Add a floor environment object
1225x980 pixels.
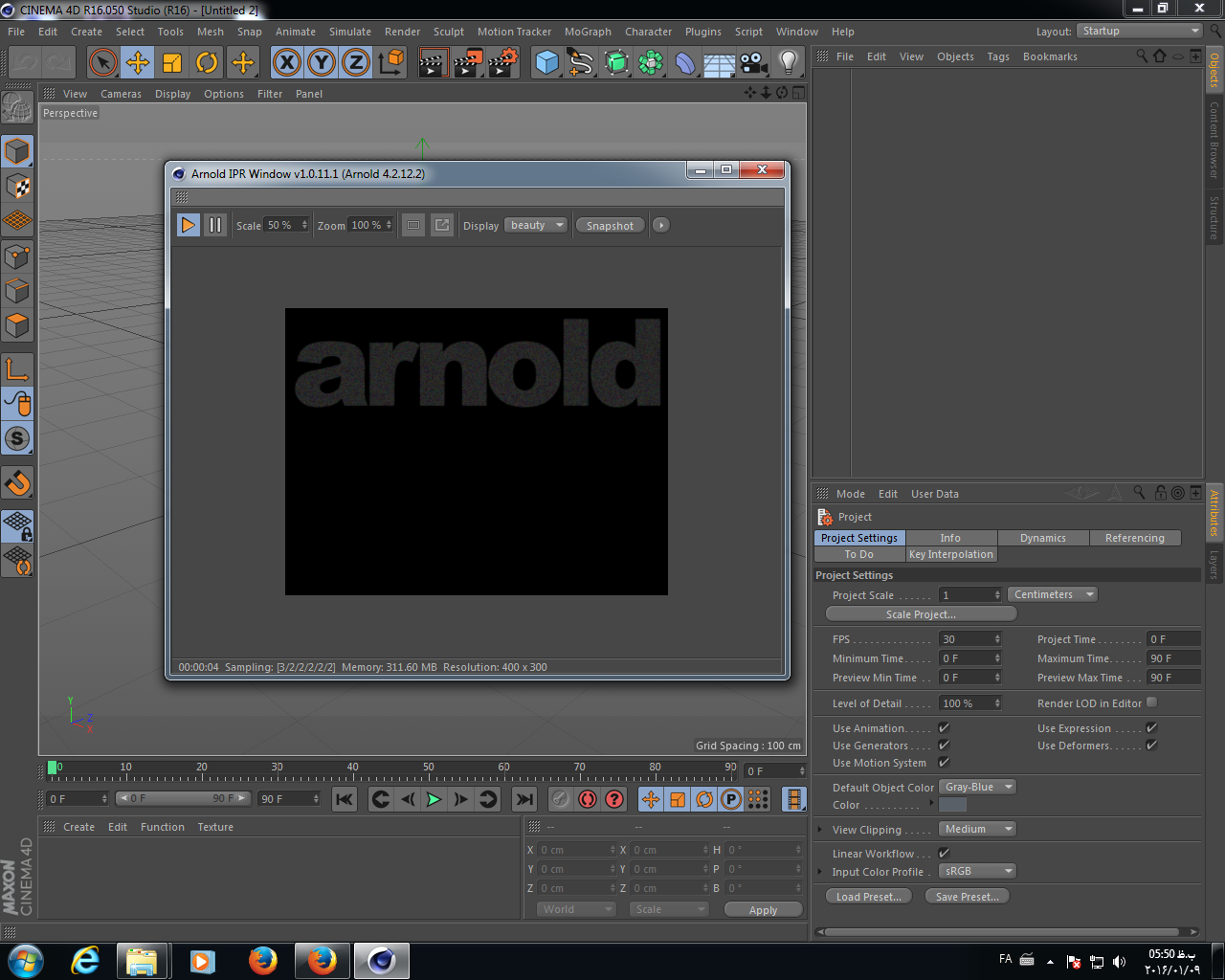[720, 63]
